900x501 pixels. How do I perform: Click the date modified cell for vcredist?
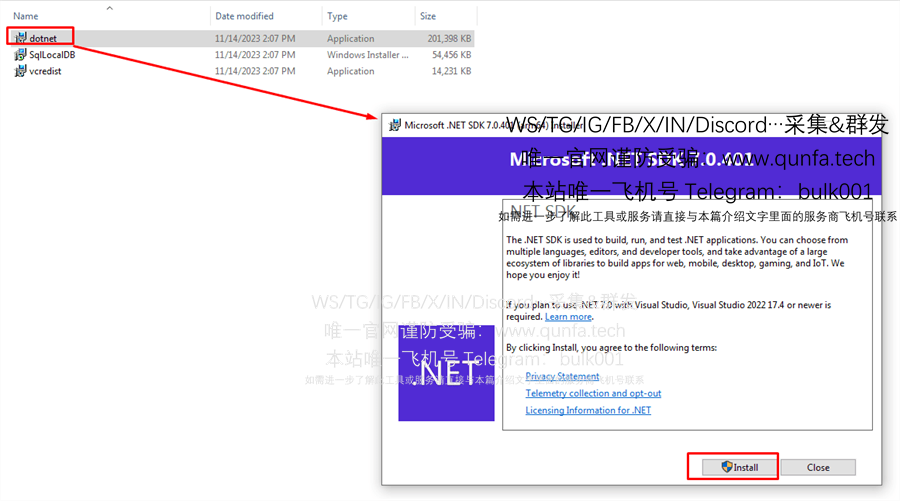point(255,71)
